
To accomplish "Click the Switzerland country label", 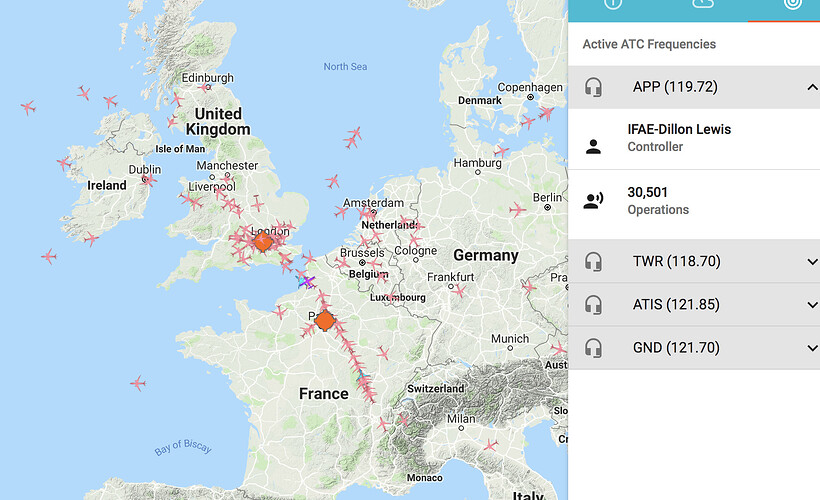I will click(x=436, y=389).
